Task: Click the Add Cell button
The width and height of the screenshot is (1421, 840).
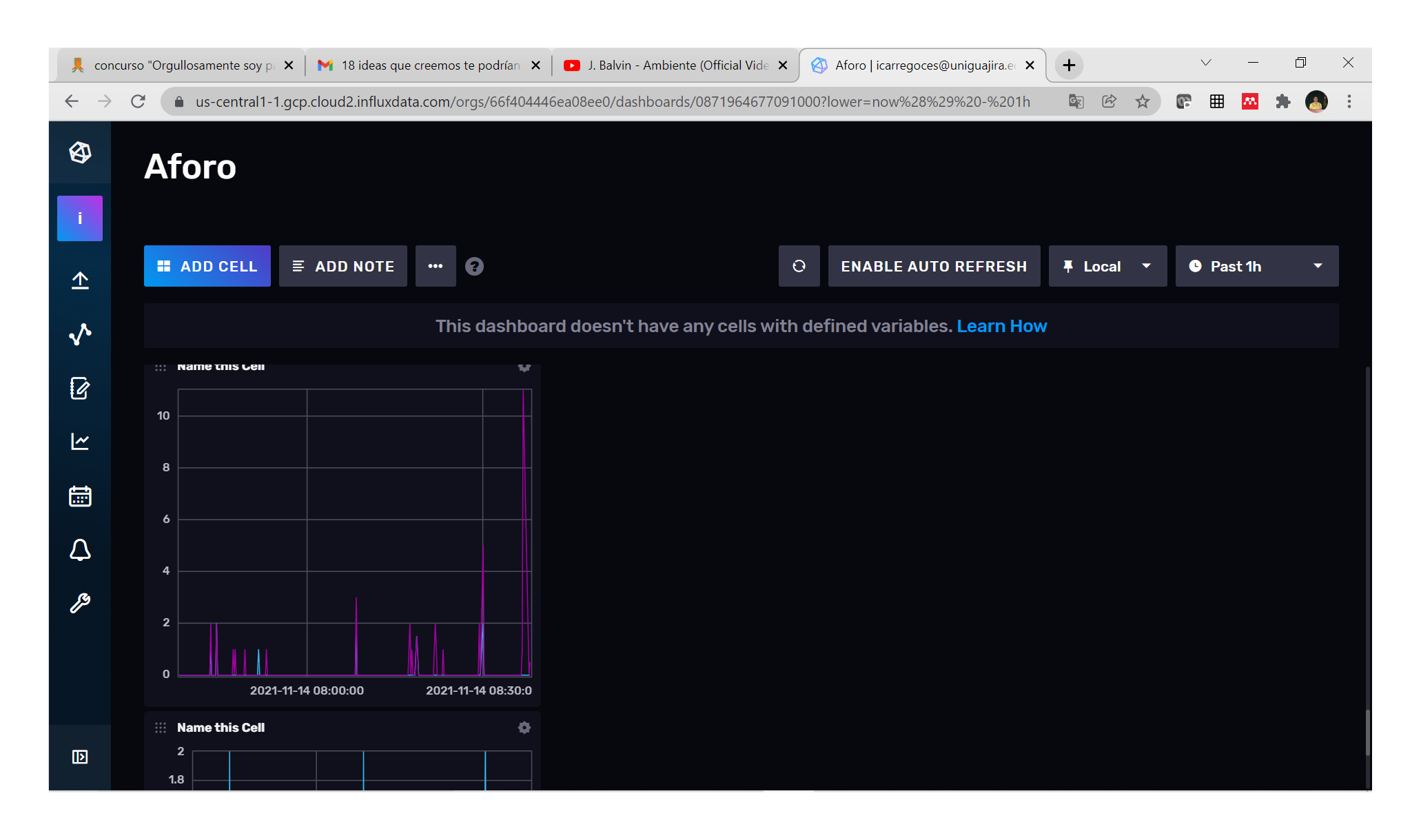Action: 207,266
